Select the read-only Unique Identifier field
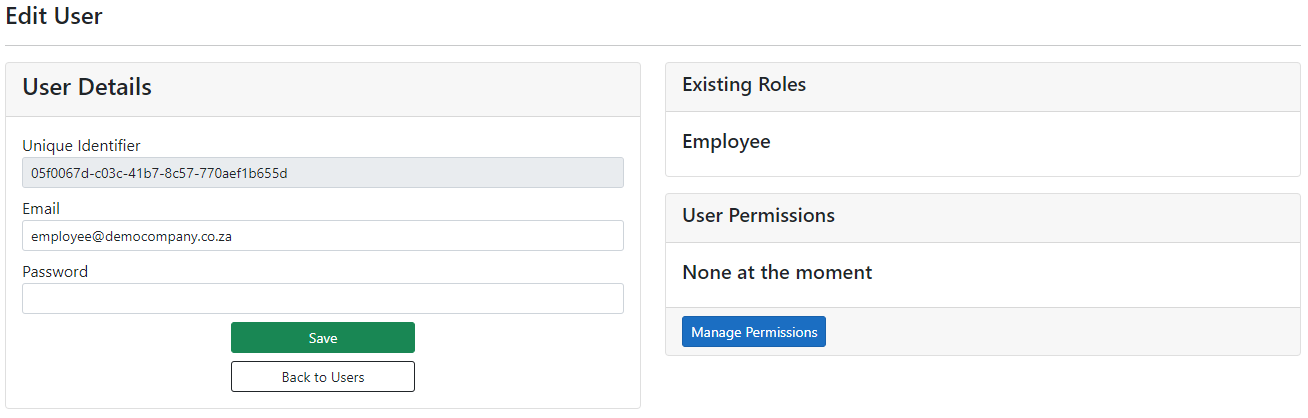This screenshot has width=1308, height=418. 322,173
